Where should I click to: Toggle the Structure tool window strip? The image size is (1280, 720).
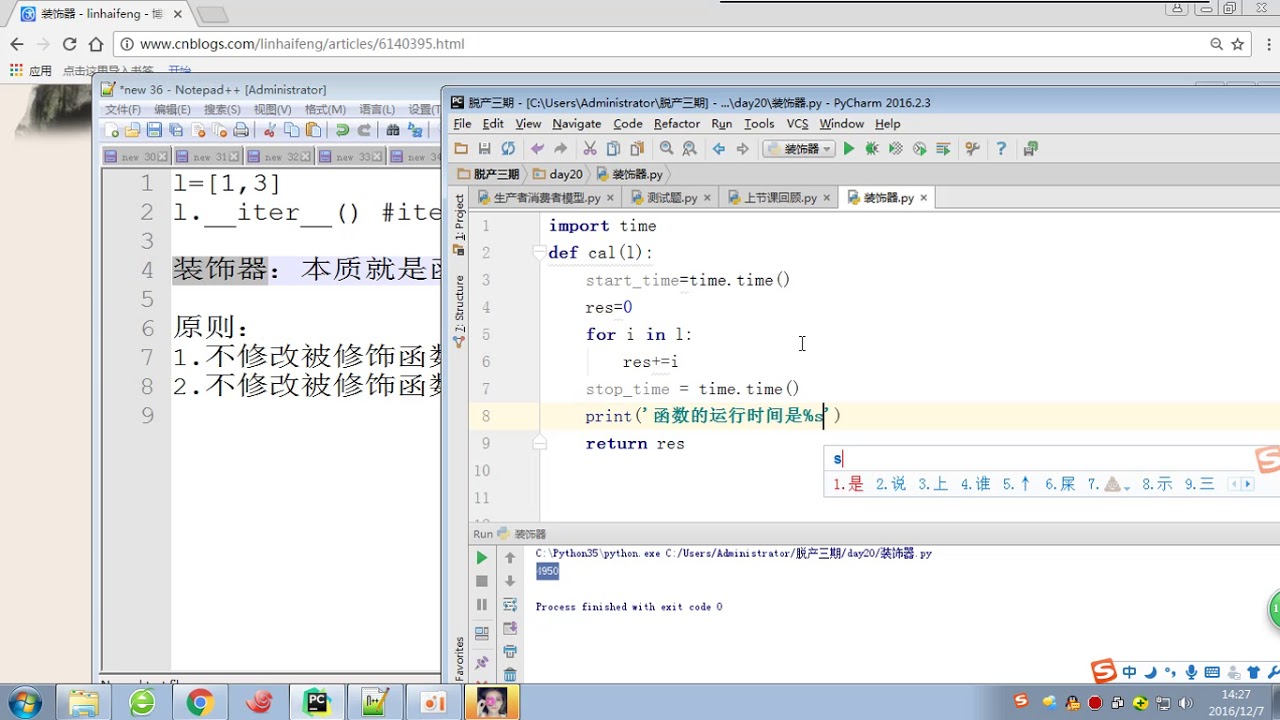459,311
